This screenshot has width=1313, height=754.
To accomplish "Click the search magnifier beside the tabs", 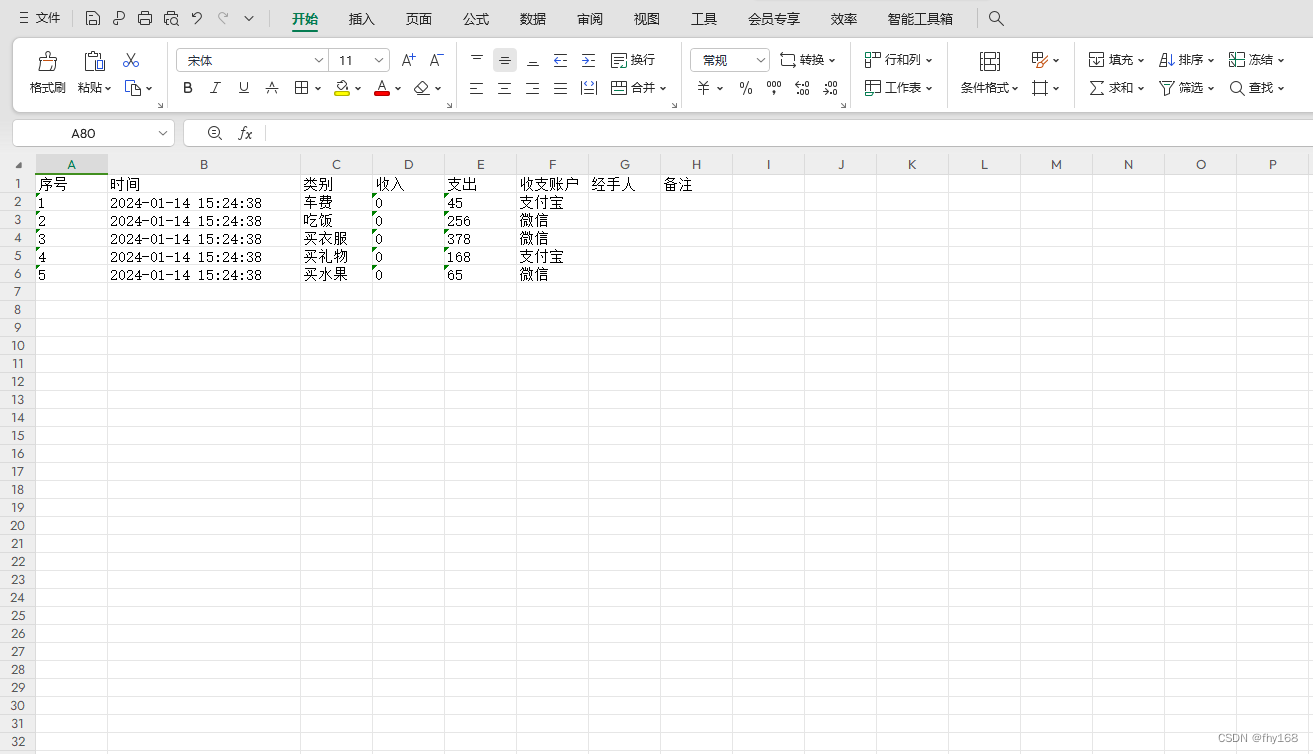I will coord(996,18).
